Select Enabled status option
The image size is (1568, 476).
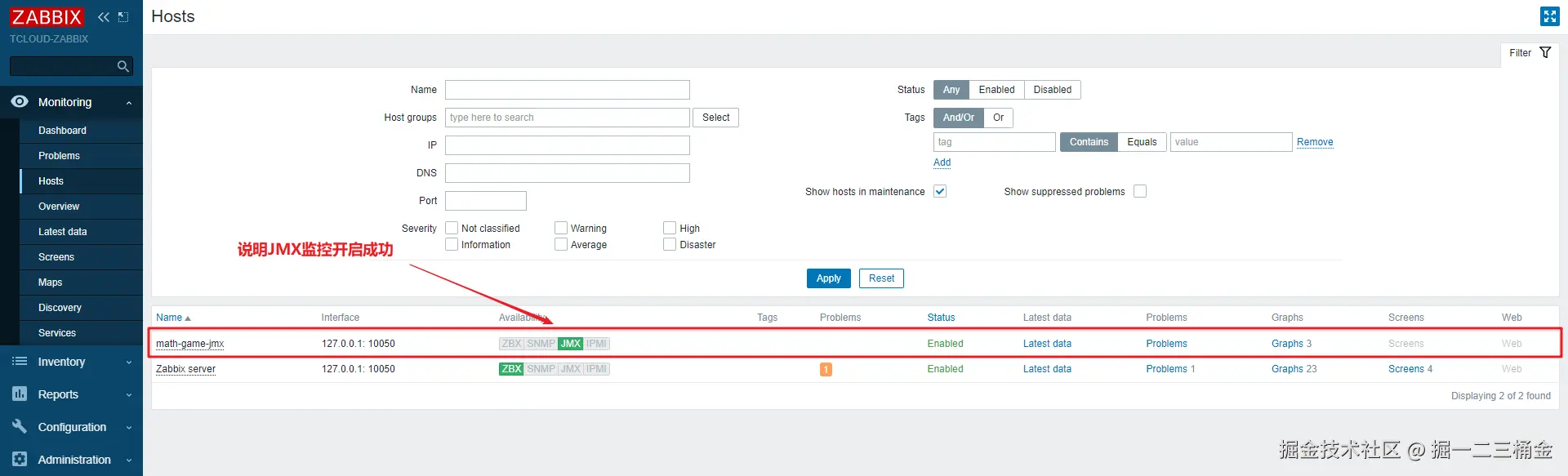[x=996, y=90]
